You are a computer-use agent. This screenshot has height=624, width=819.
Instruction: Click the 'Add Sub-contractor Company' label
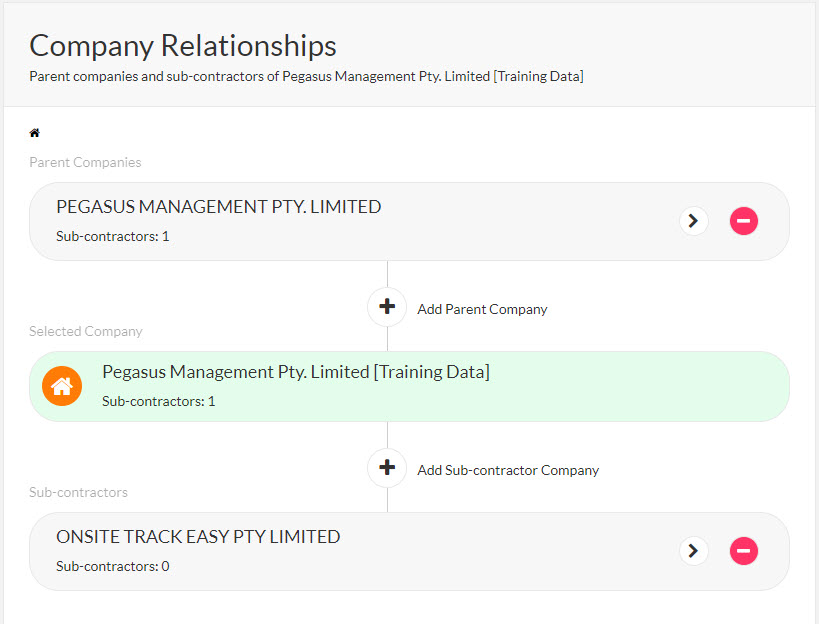pos(507,470)
